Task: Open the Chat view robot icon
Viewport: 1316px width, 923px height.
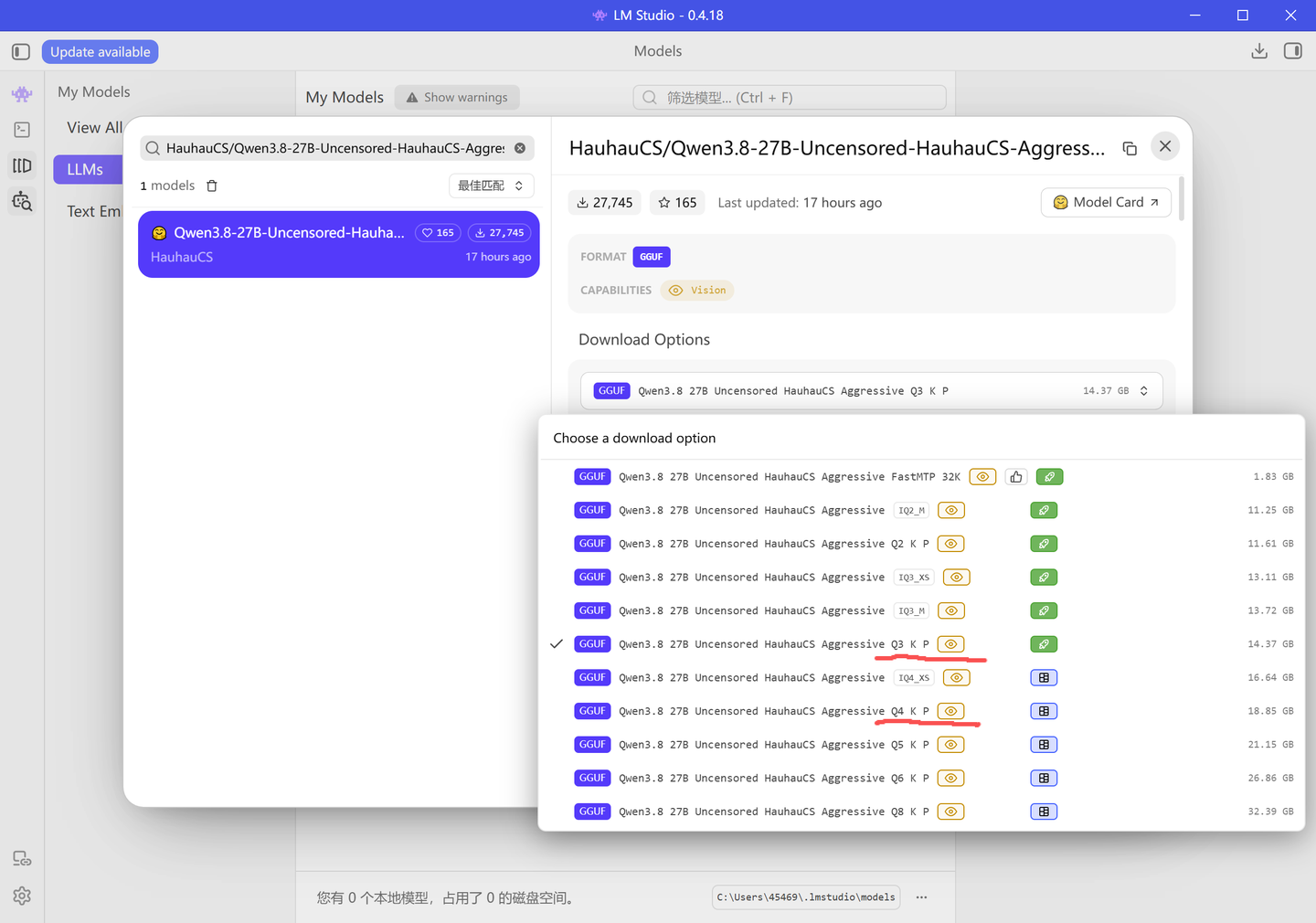Action: pos(22,94)
